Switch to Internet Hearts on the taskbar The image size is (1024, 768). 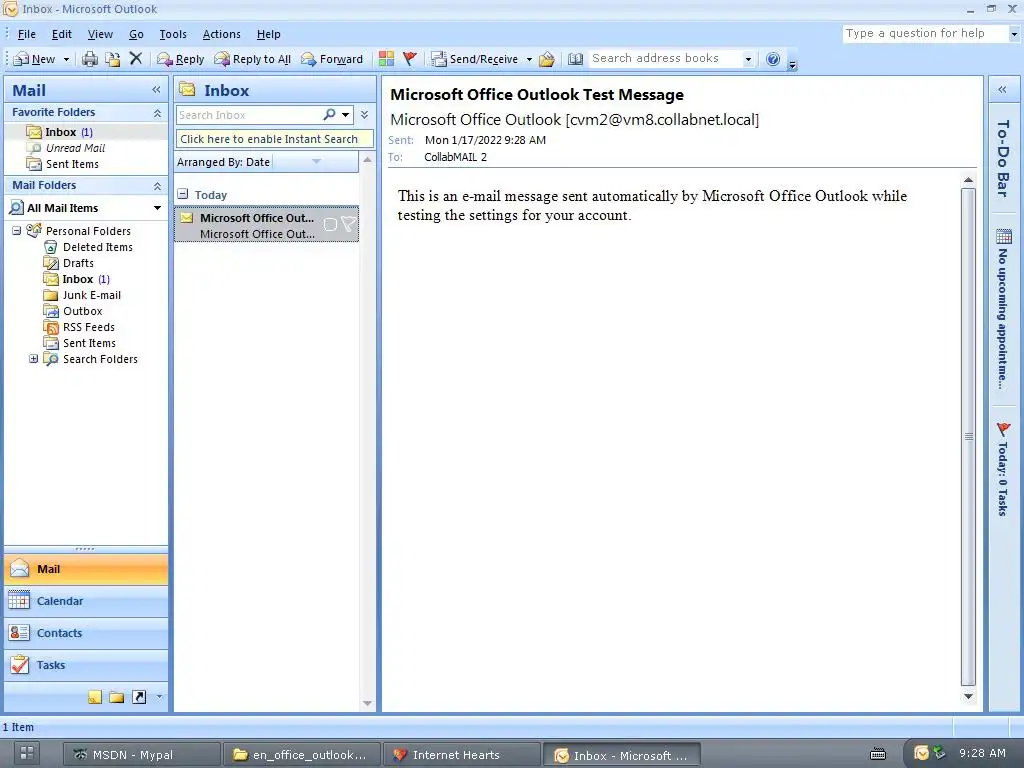(462, 755)
